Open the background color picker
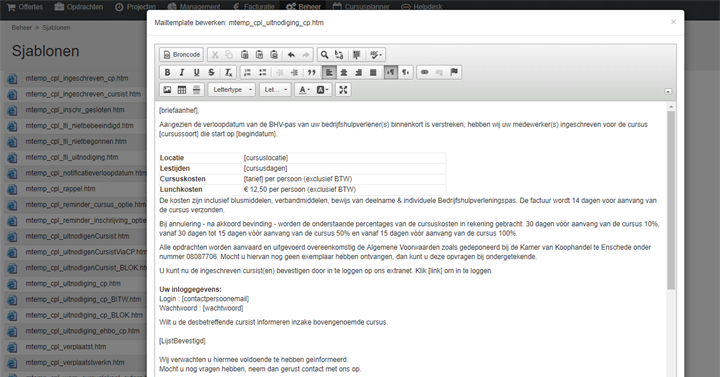 [x=322, y=90]
